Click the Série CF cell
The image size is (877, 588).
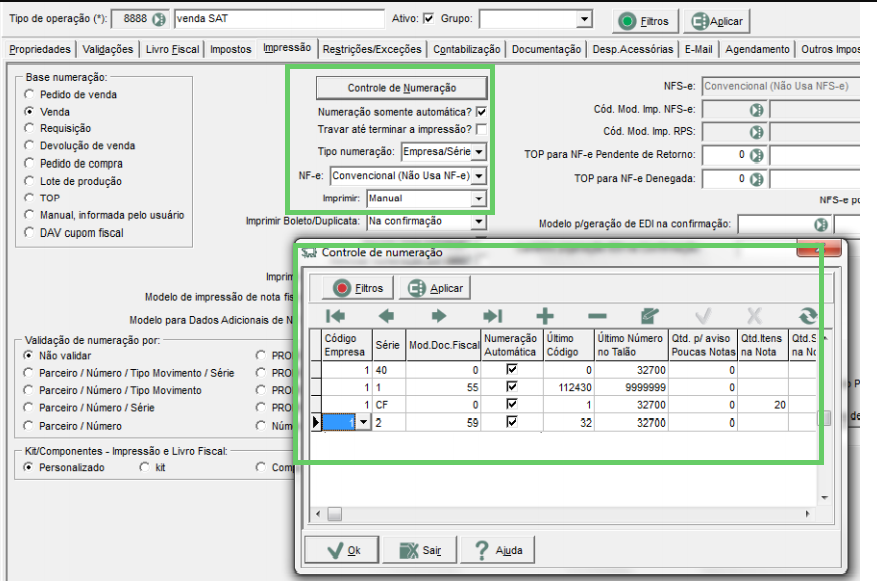click(389, 404)
